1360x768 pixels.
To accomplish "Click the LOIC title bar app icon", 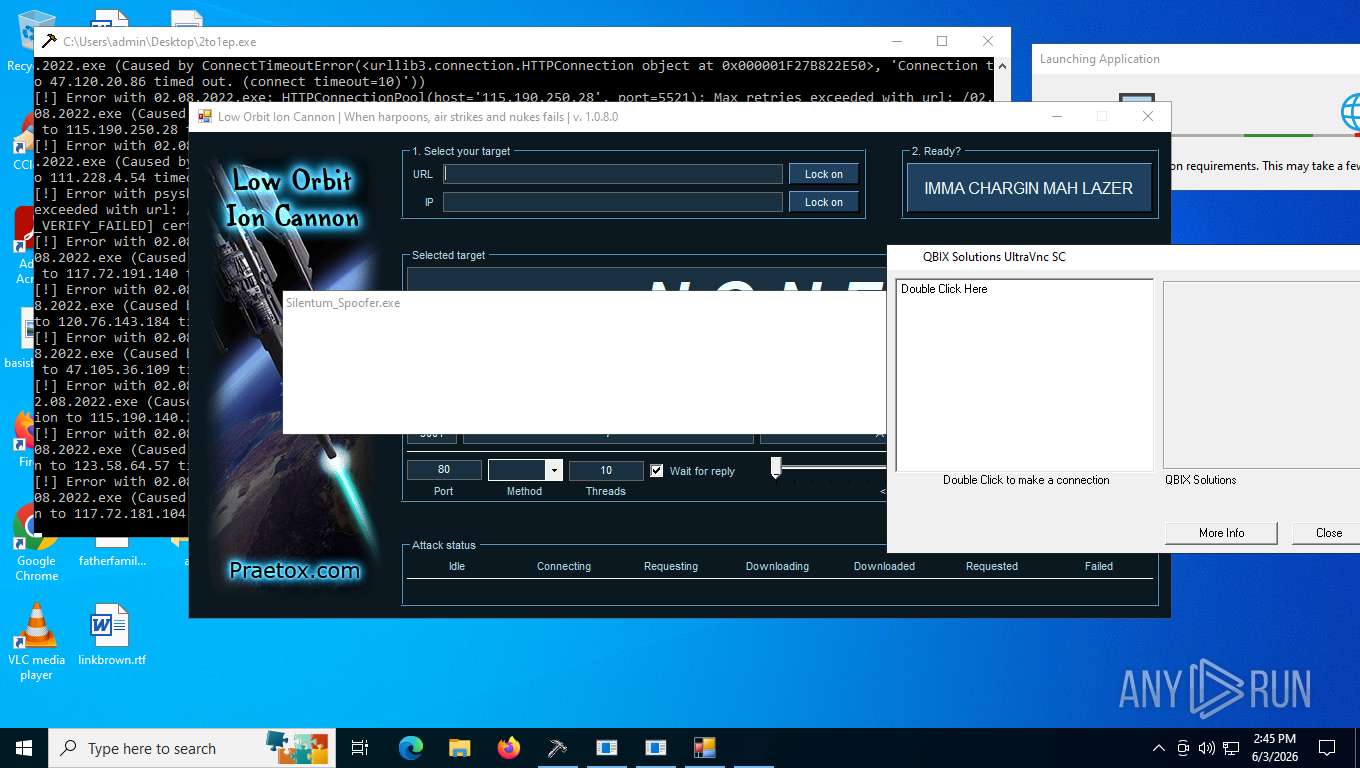I will pos(205,117).
